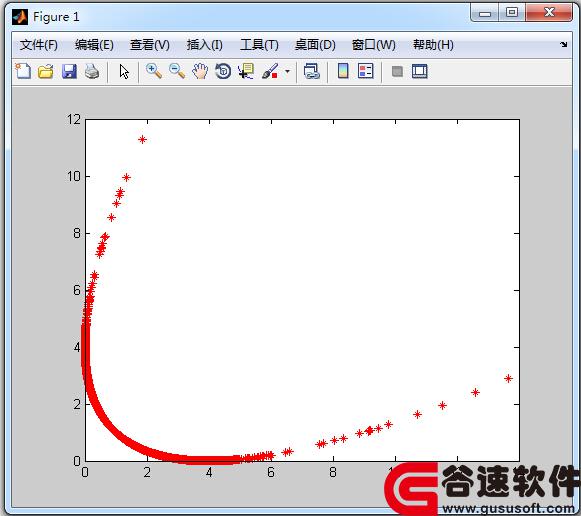Activate the Zoom In tool
This screenshot has height=516, width=581.
[x=153, y=71]
